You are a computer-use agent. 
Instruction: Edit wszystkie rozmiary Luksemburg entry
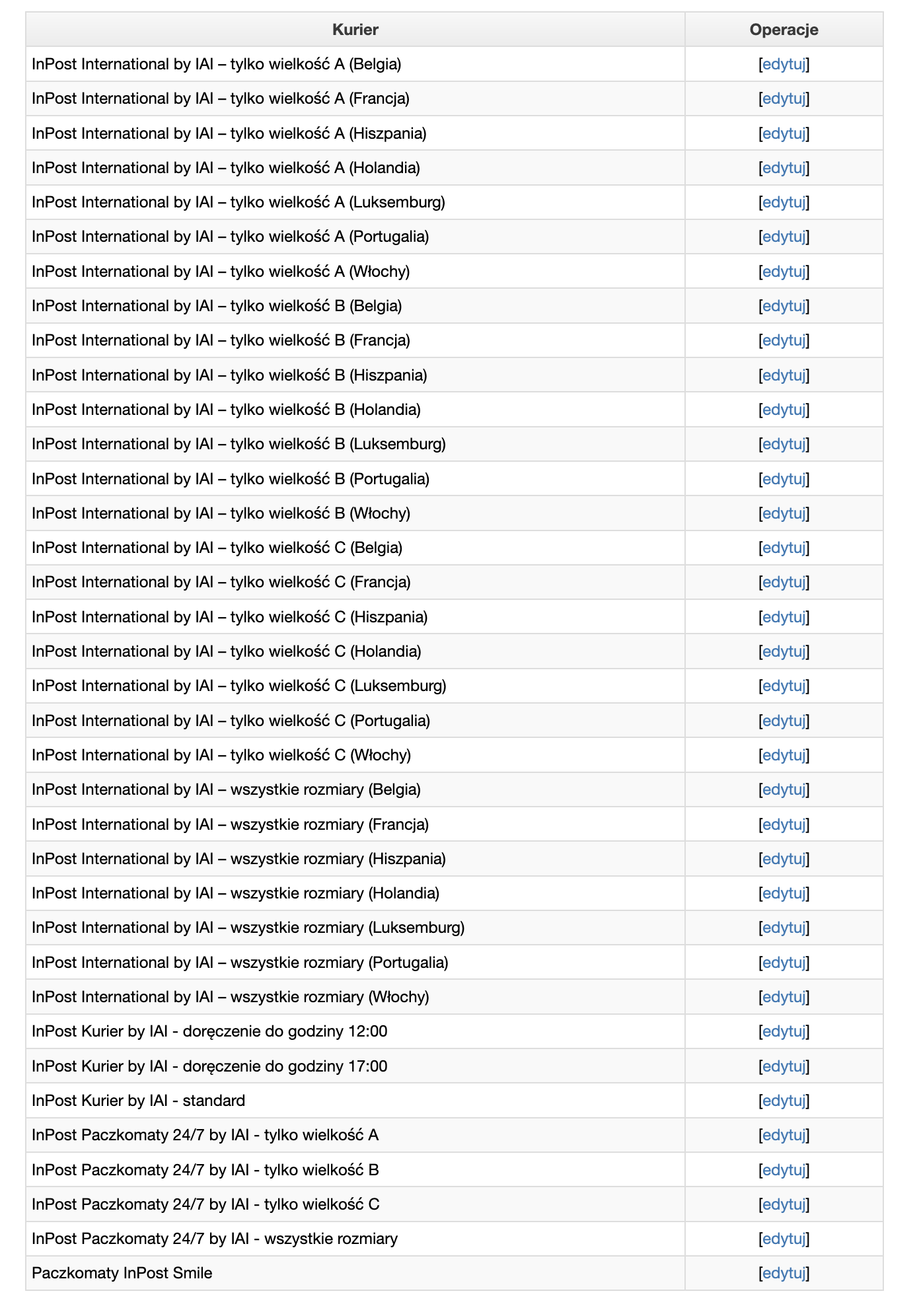click(x=784, y=928)
